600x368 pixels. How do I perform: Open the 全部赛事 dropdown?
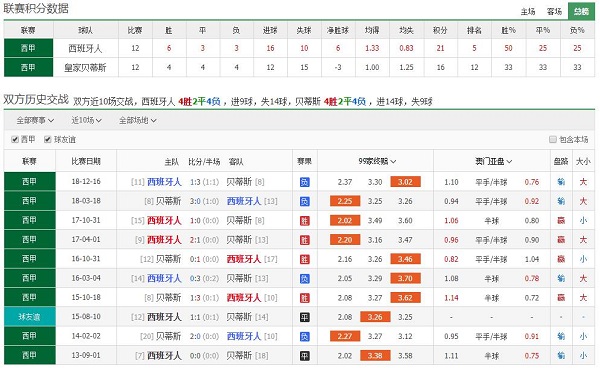35,120
